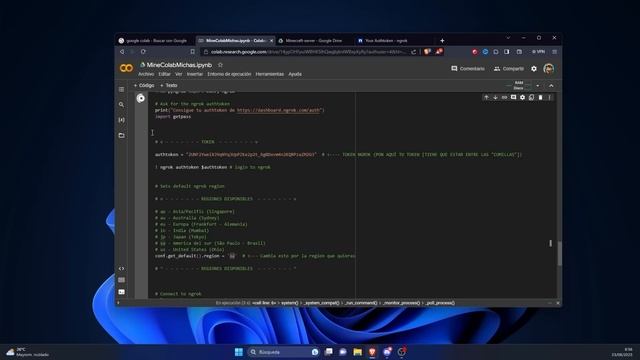Open the browser tab search chevron
Image resolution: width=640 pixels, height=360 pixels.
(508, 38)
